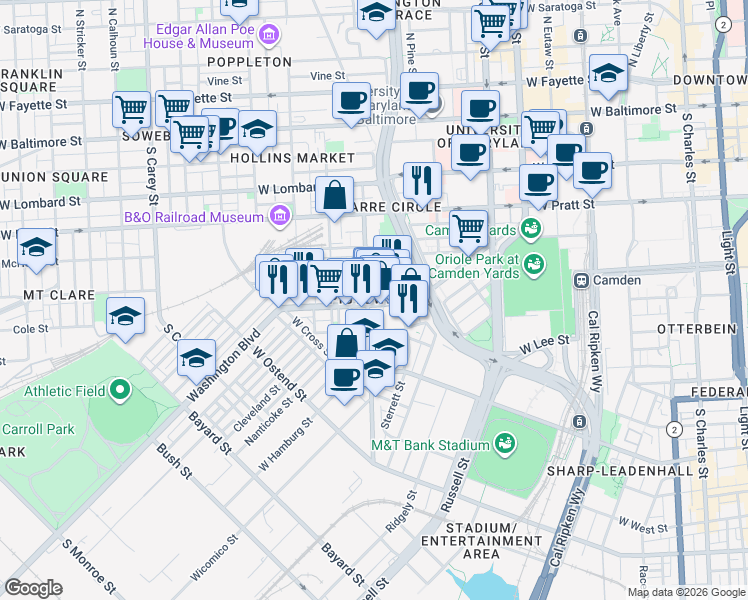The height and width of the screenshot is (600, 748).
Task: Click the Camden rail station icon
Action: click(581, 280)
